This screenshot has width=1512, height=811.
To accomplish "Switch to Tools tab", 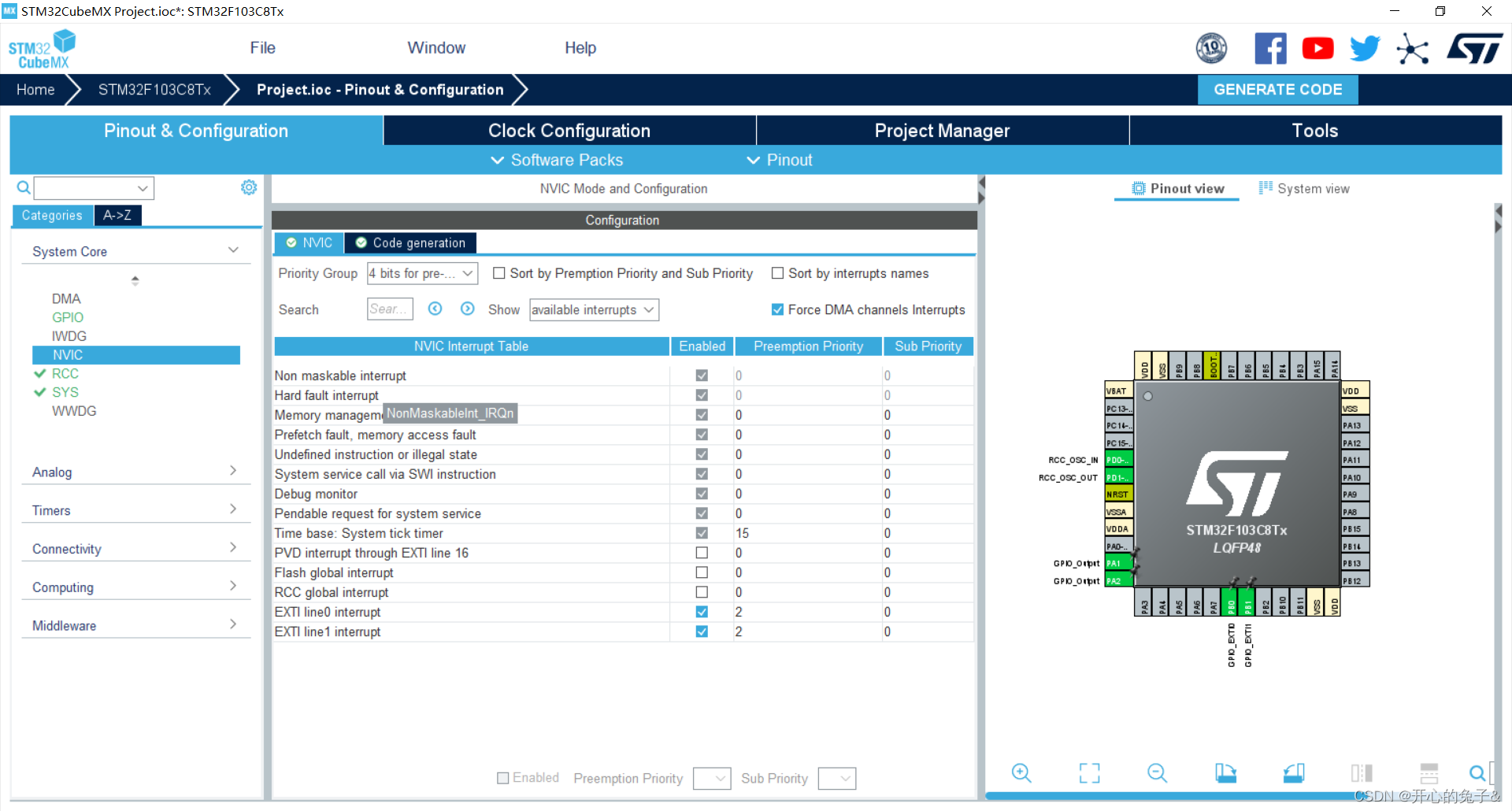I will pos(1316,131).
